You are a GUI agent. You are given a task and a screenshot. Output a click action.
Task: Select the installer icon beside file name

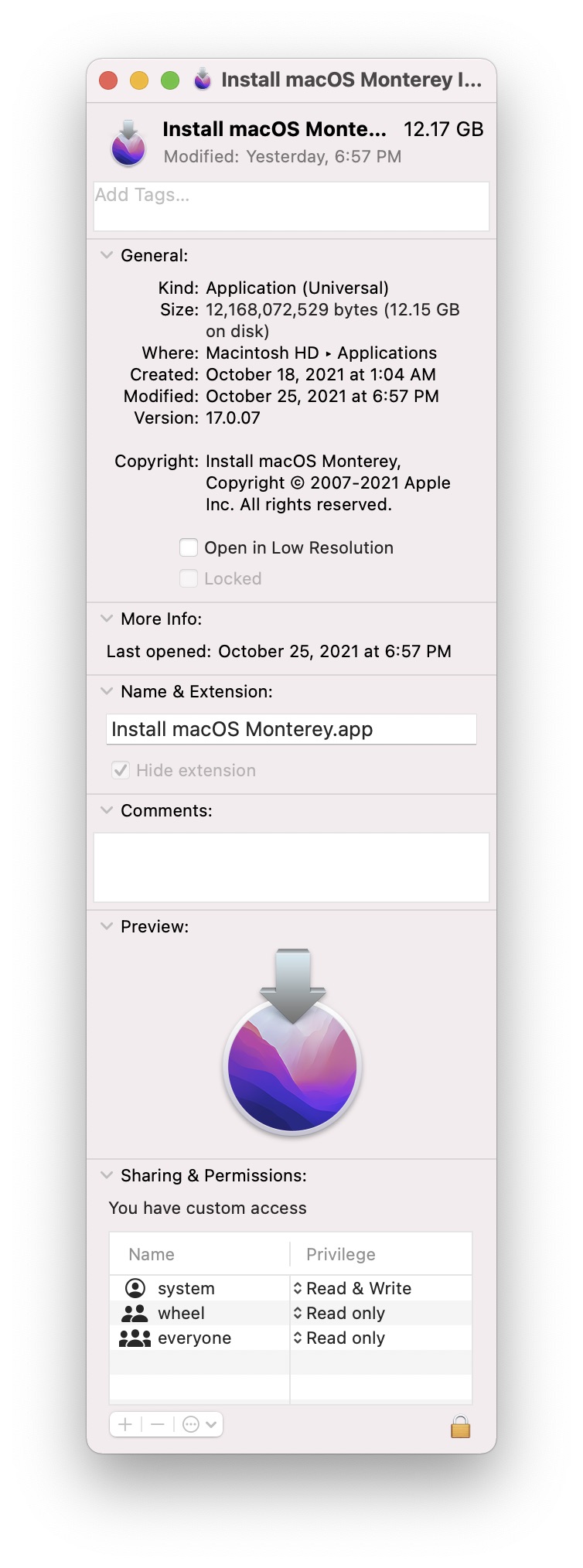tap(128, 144)
